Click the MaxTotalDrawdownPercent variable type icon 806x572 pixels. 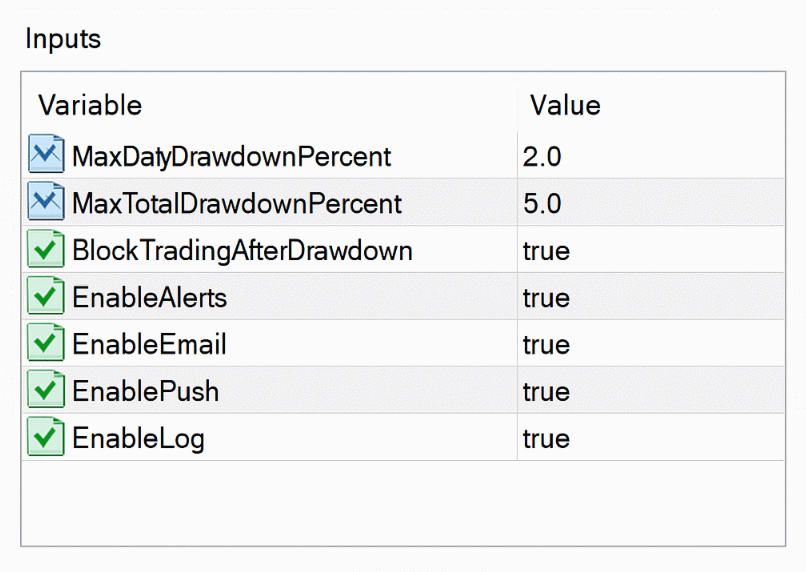tap(46, 203)
